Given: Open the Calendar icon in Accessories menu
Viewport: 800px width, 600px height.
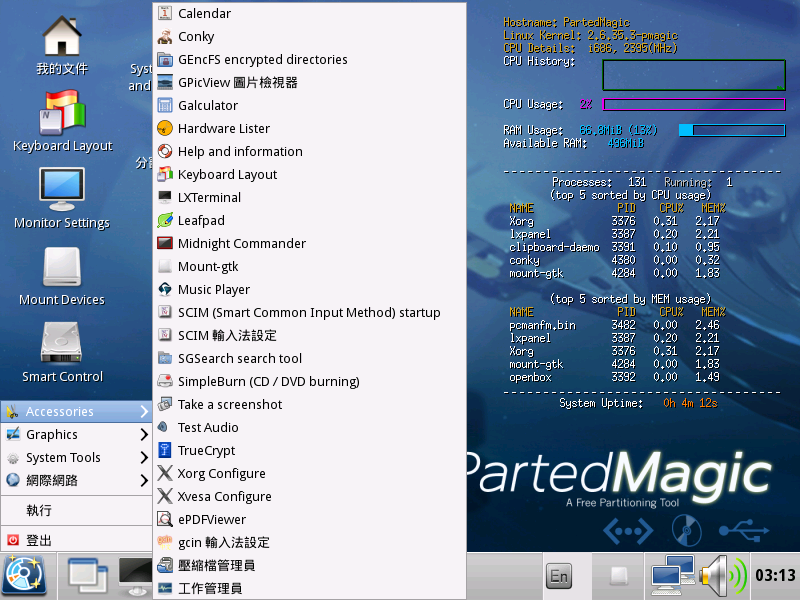Looking at the screenshot, I should point(165,13).
